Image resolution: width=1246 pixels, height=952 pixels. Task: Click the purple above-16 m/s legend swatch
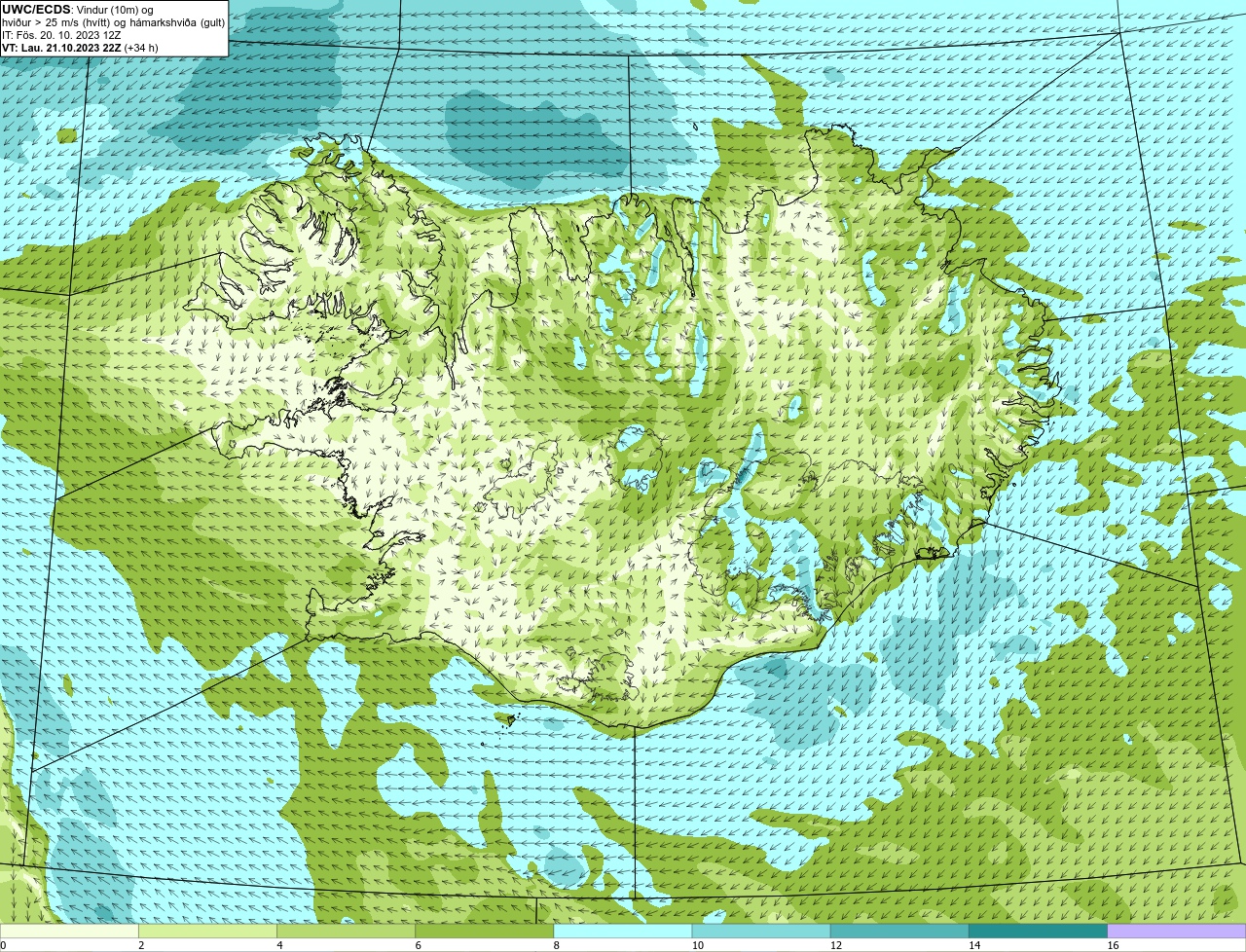point(1177,931)
